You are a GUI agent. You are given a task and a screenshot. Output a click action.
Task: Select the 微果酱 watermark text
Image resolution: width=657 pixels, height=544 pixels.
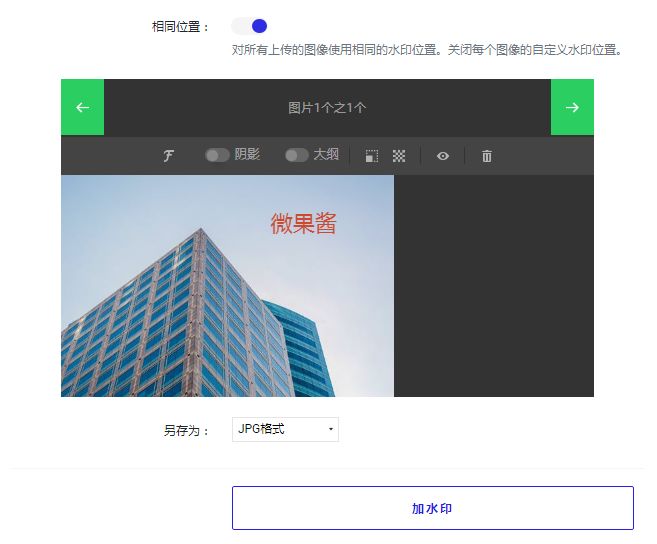click(x=303, y=223)
